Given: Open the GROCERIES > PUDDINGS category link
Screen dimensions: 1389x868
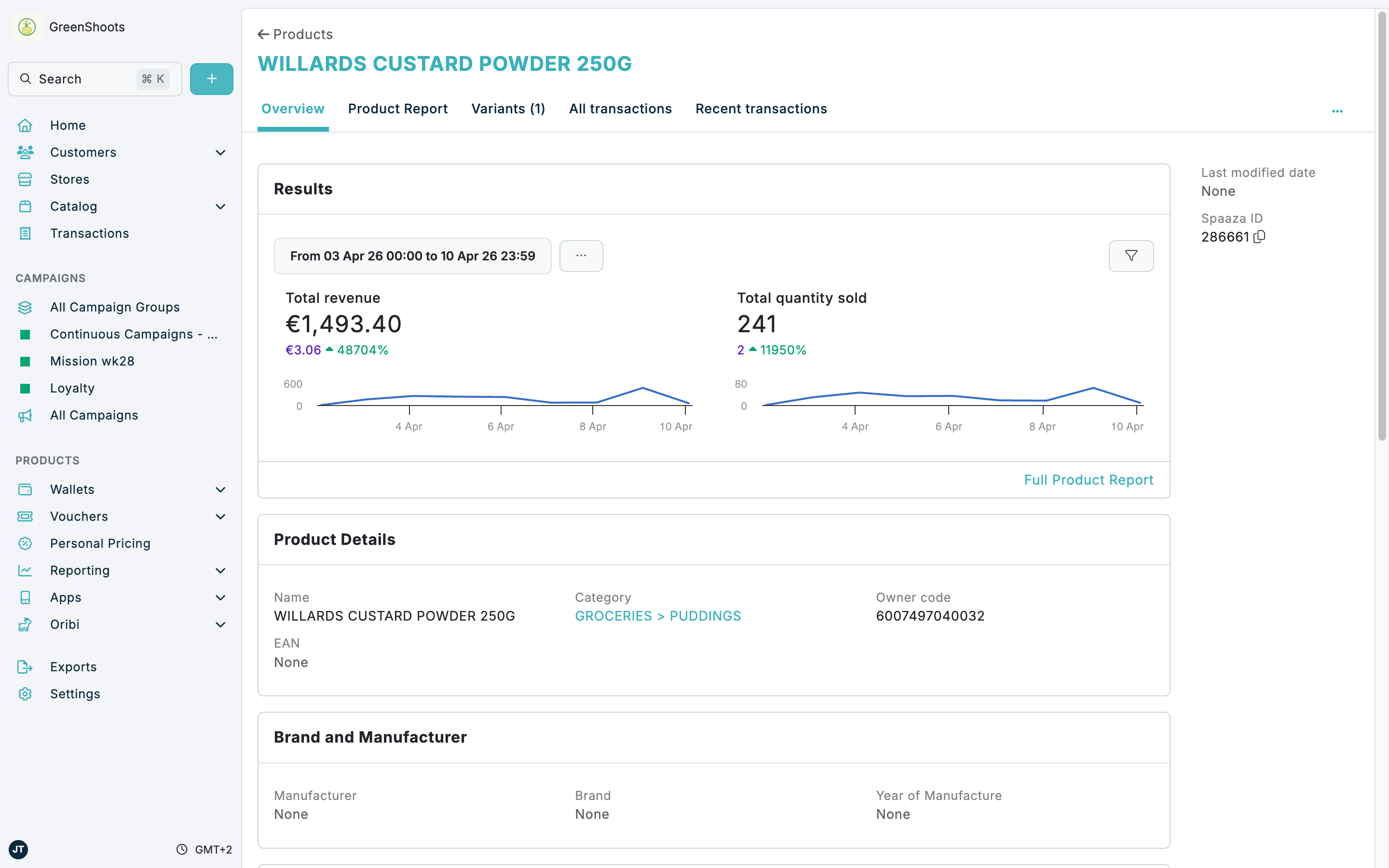Looking at the screenshot, I should (658, 615).
